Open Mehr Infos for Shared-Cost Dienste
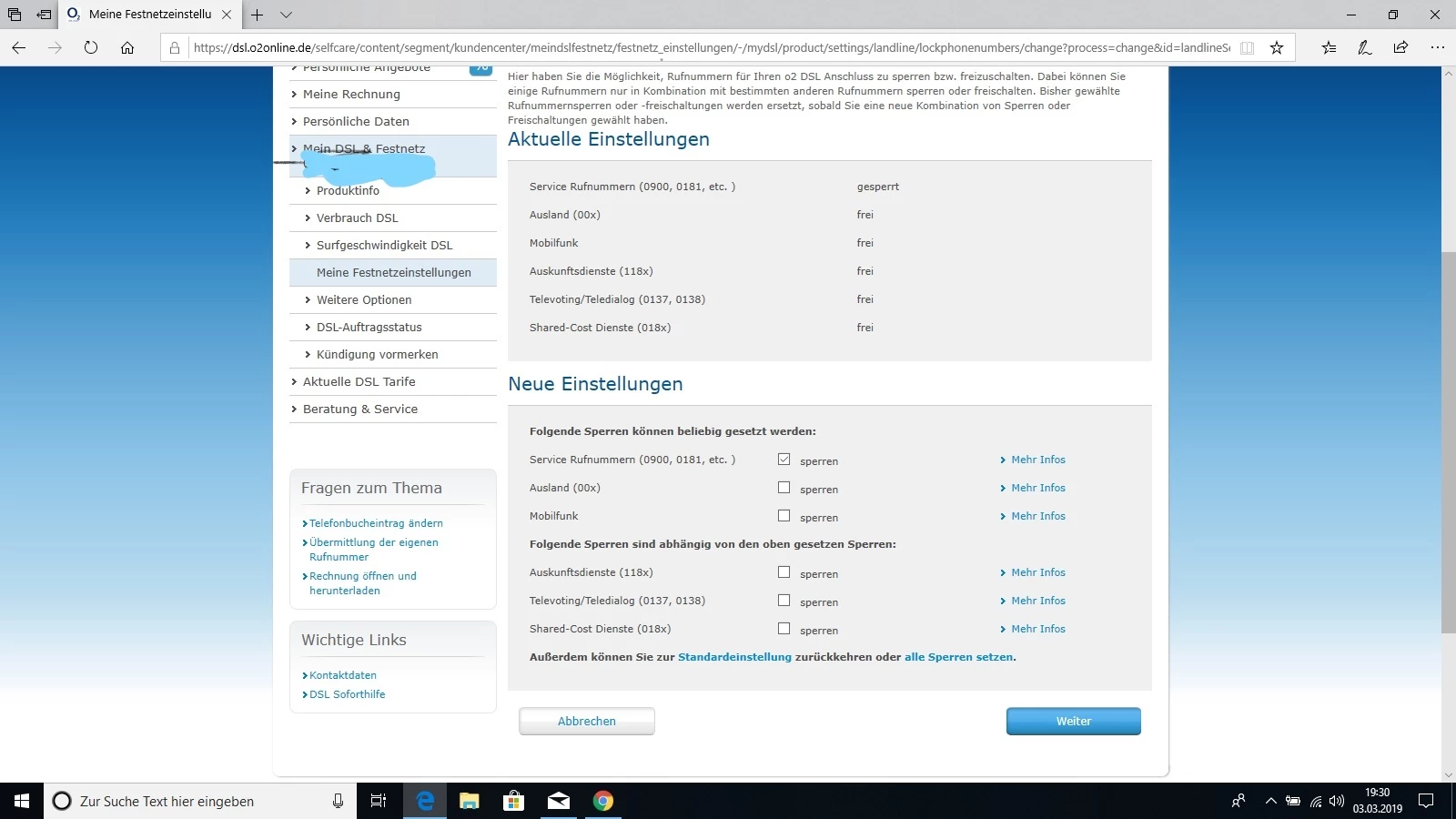The height and width of the screenshot is (819, 1456). tap(1038, 629)
